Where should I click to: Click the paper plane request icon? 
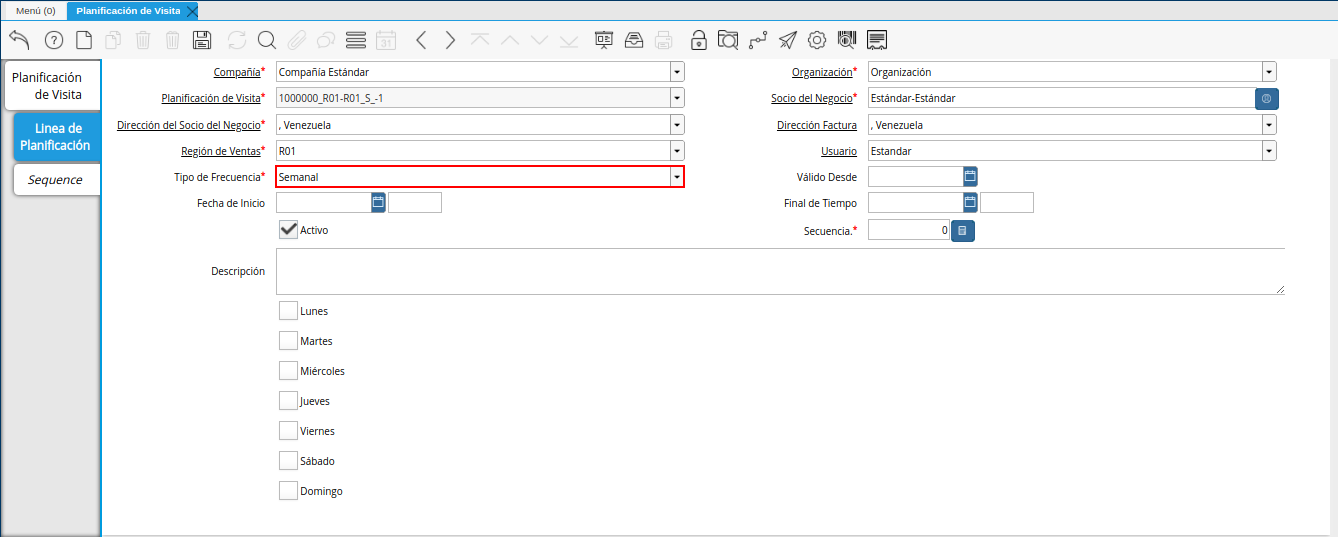tap(788, 40)
